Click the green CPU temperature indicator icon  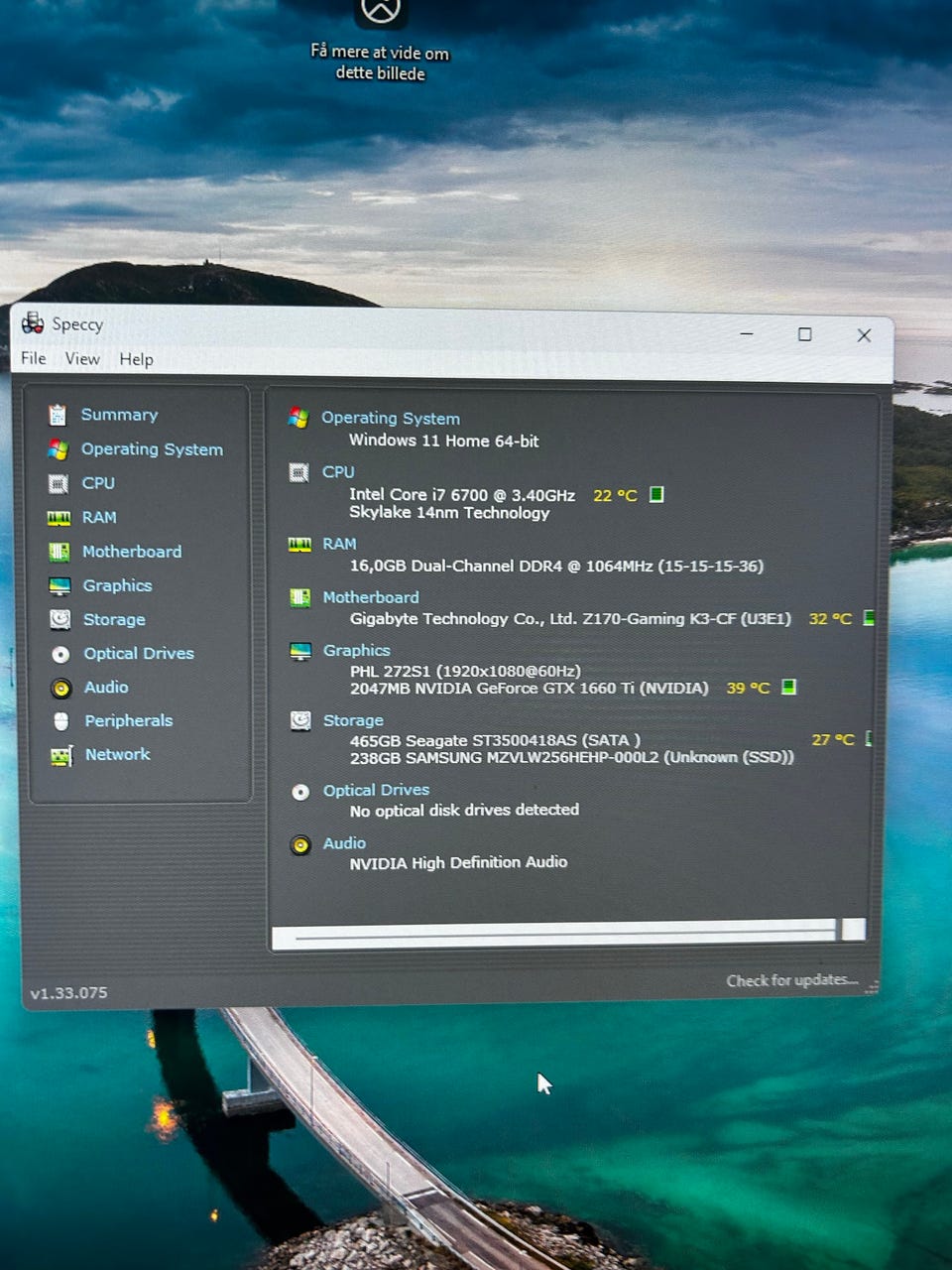(x=656, y=494)
